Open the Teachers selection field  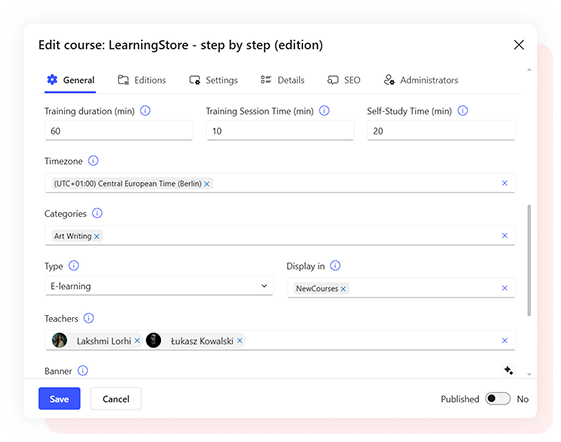[x=280, y=340]
